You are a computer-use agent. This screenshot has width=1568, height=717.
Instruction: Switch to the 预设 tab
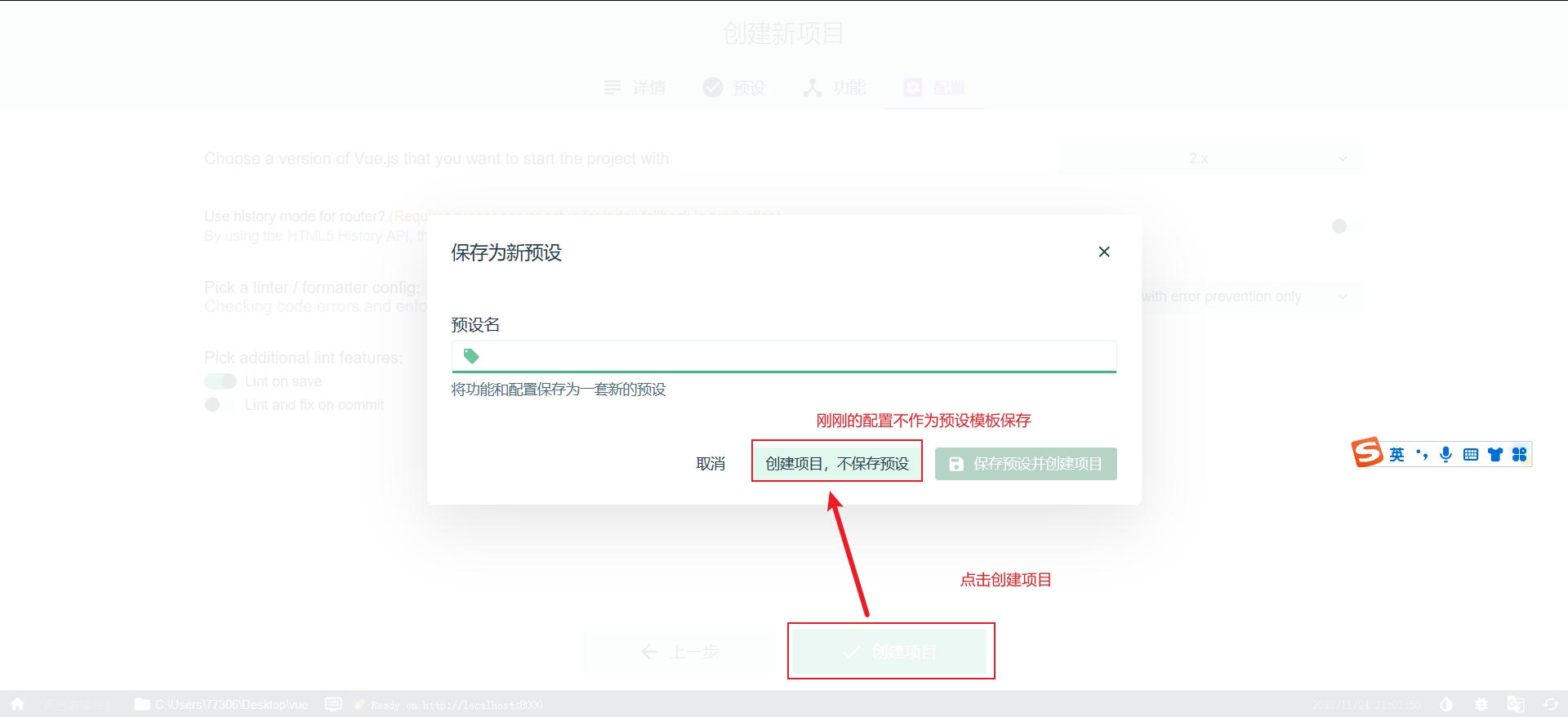pos(734,87)
